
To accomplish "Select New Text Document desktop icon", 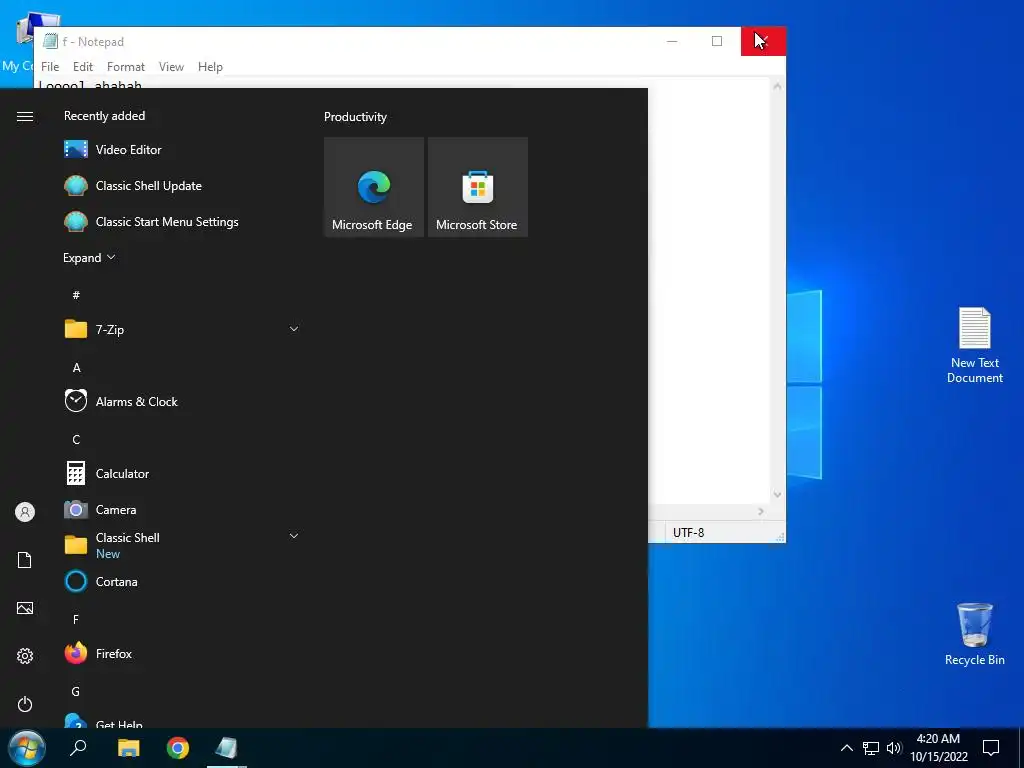I will 974,345.
